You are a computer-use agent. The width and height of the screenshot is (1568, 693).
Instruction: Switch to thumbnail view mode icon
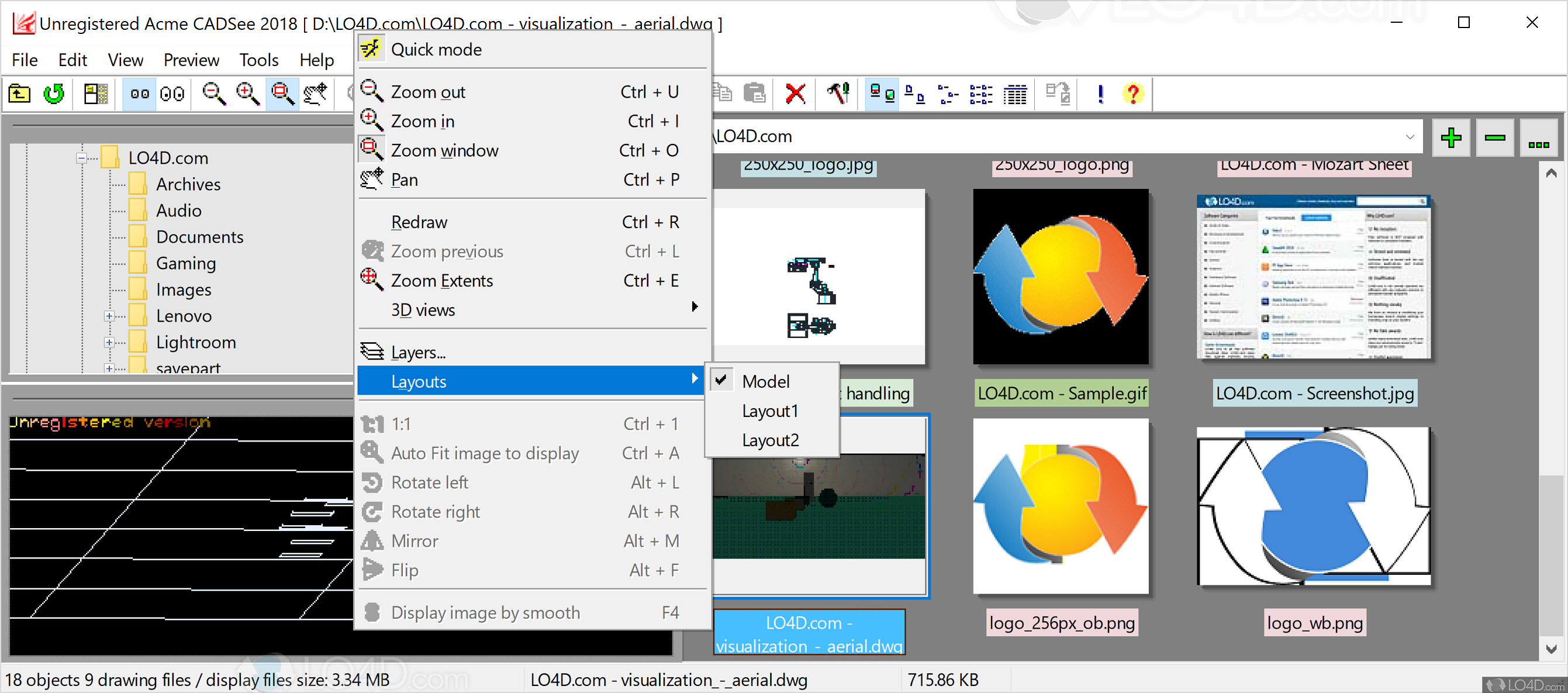click(x=882, y=94)
